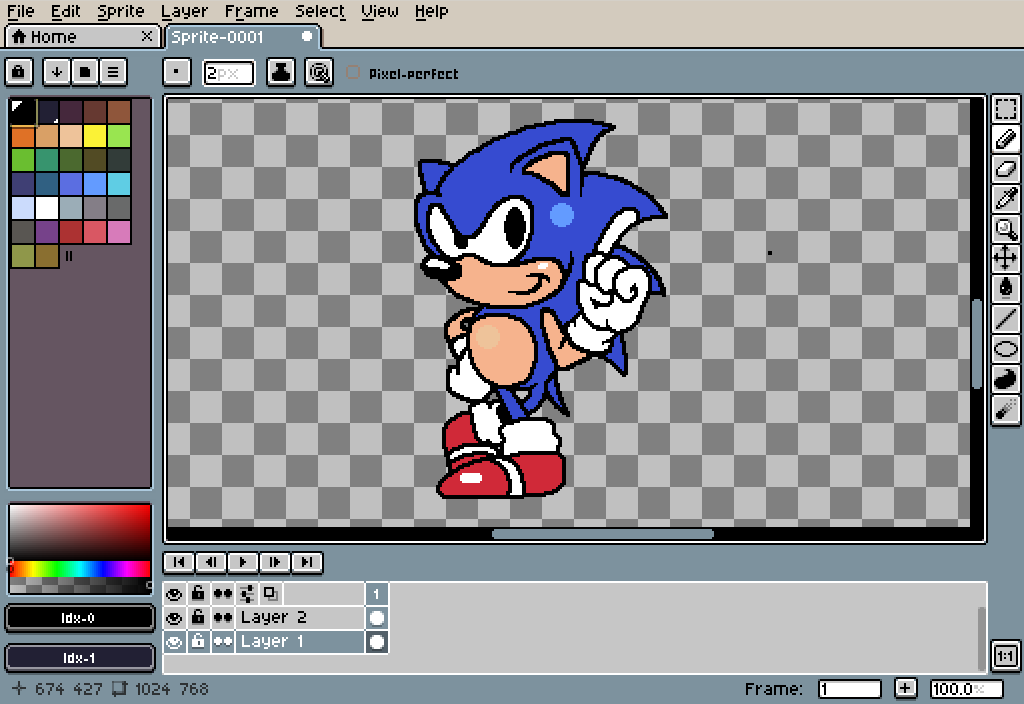The height and width of the screenshot is (704, 1024).
Task: Click the rainbow hue slider bar
Action: tap(79, 569)
